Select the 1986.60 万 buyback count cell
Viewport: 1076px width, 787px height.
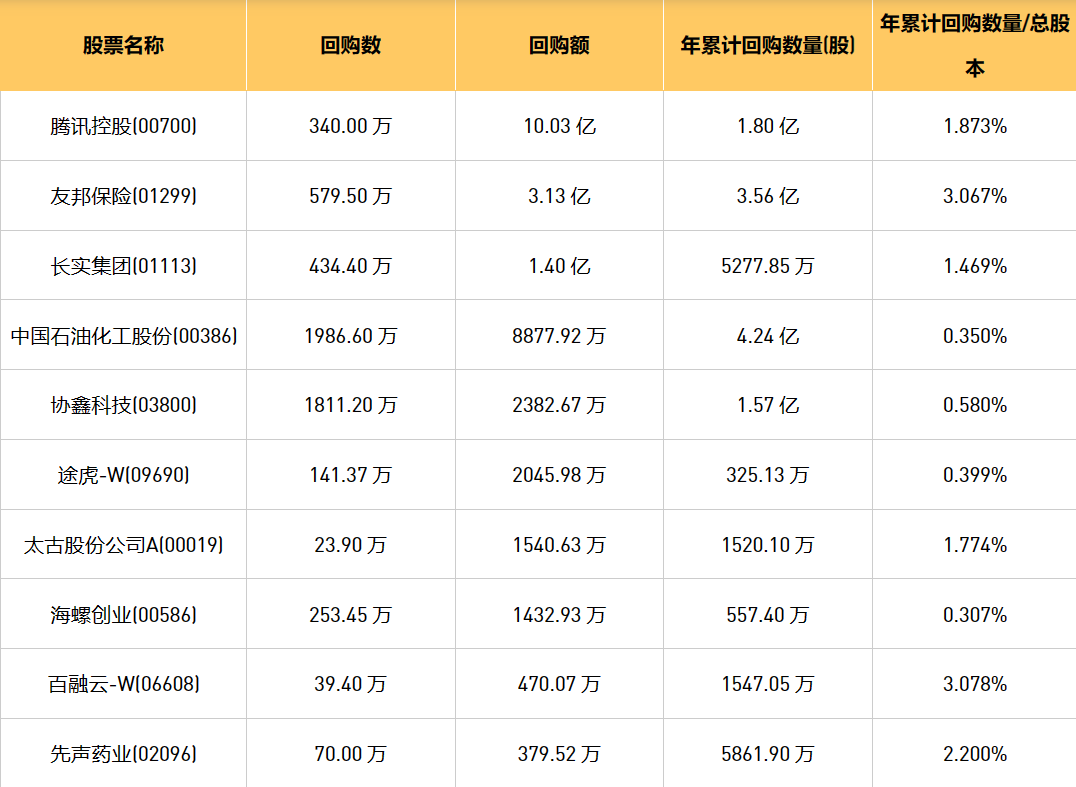(351, 336)
